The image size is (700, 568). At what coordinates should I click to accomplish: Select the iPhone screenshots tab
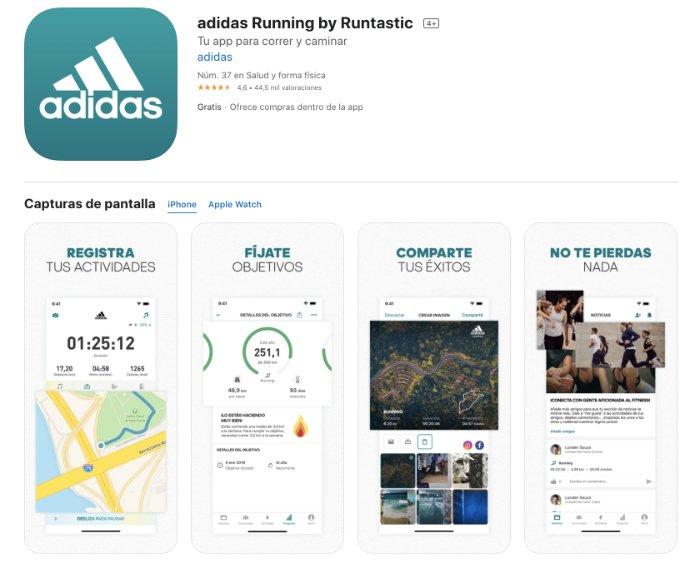[182, 205]
